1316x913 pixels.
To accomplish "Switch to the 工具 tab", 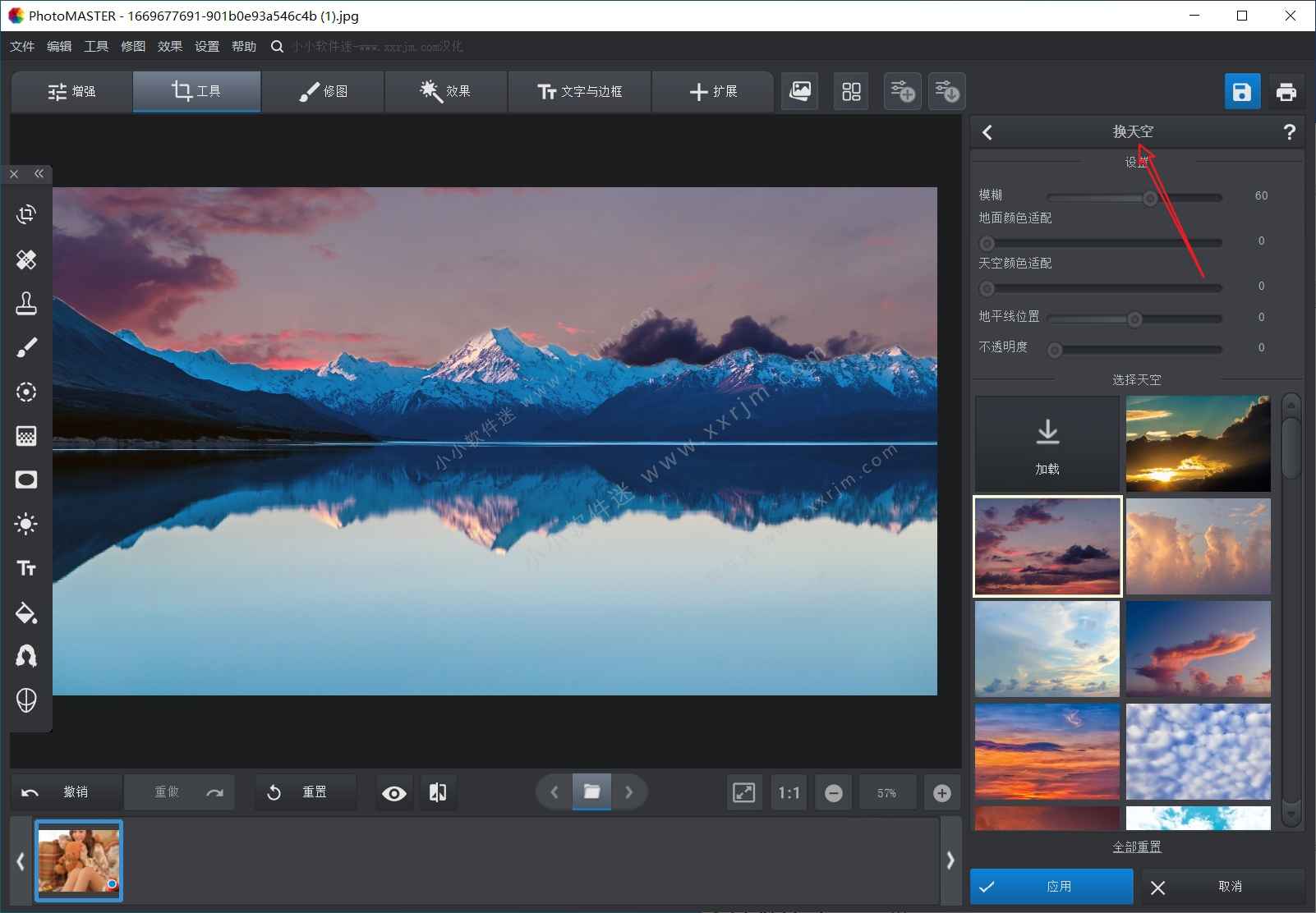I will tap(197, 91).
